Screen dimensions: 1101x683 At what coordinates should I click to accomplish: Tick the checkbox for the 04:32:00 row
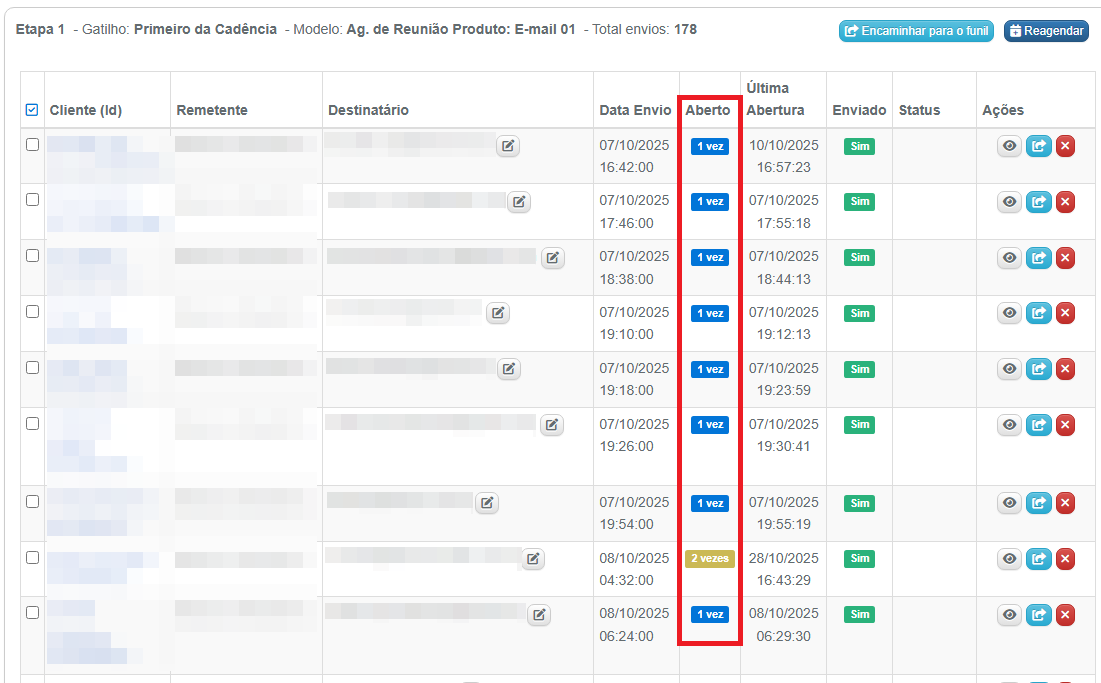33,557
